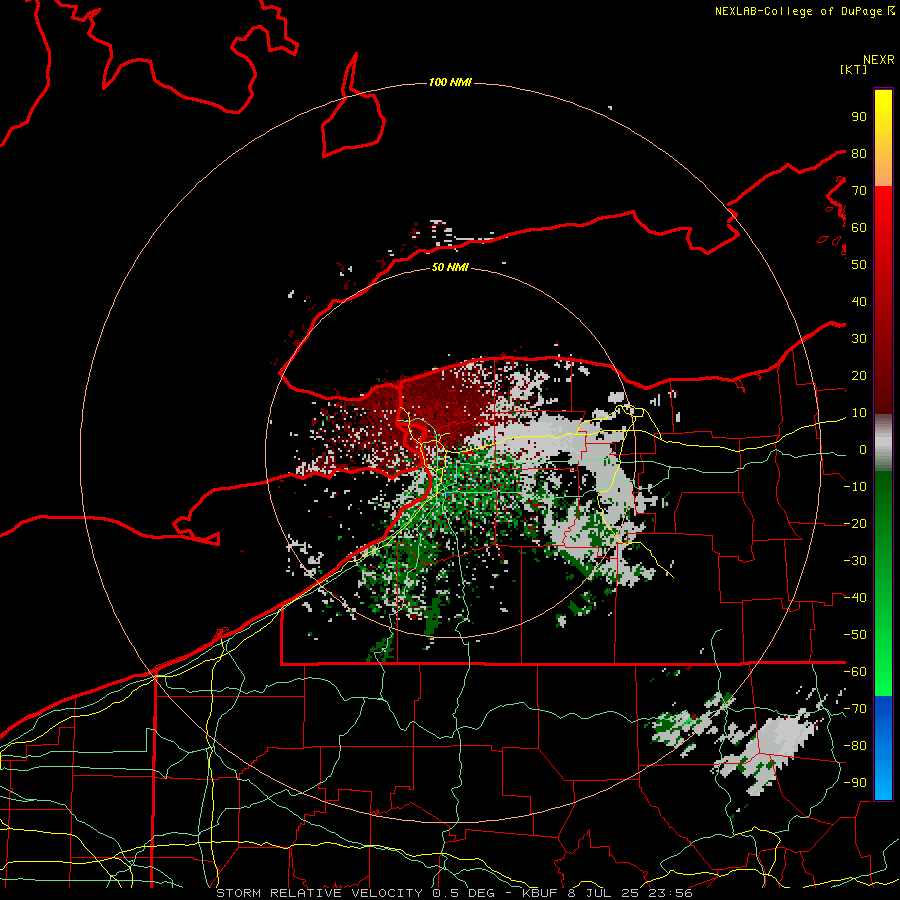Click the -60 value on velocity scale
900x900 pixels.
pyautogui.click(x=855, y=672)
